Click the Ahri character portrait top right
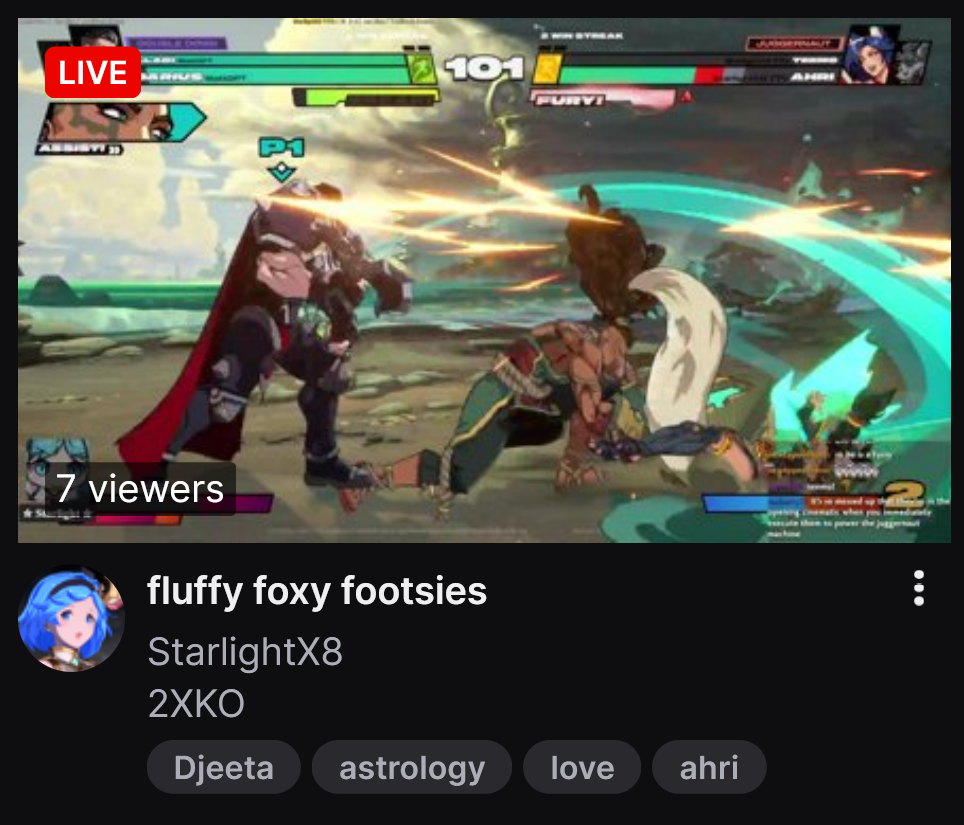Image resolution: width=964 pixels, height=825 pixels. [868, 55]
